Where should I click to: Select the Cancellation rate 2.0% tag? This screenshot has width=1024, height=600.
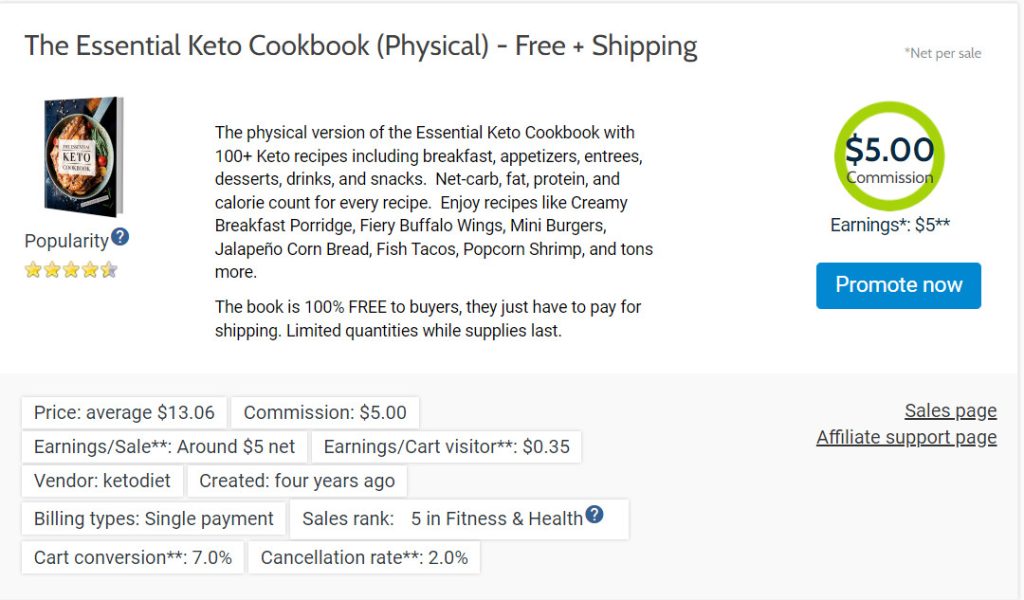click(364, 557)
